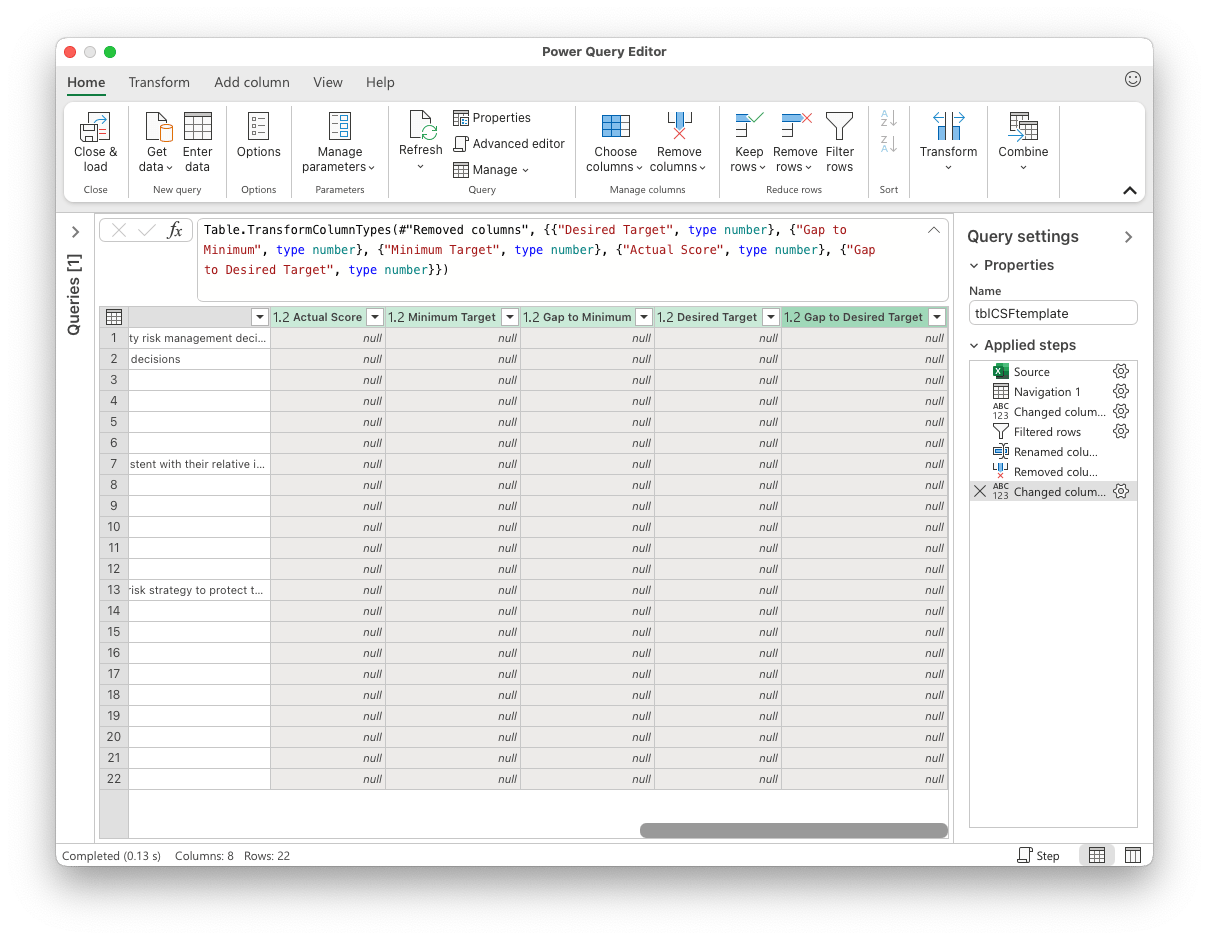The width and height of the screenshot is (1209, 940).
Task: Select row number 13 header
Action: (x=114, y=590)
